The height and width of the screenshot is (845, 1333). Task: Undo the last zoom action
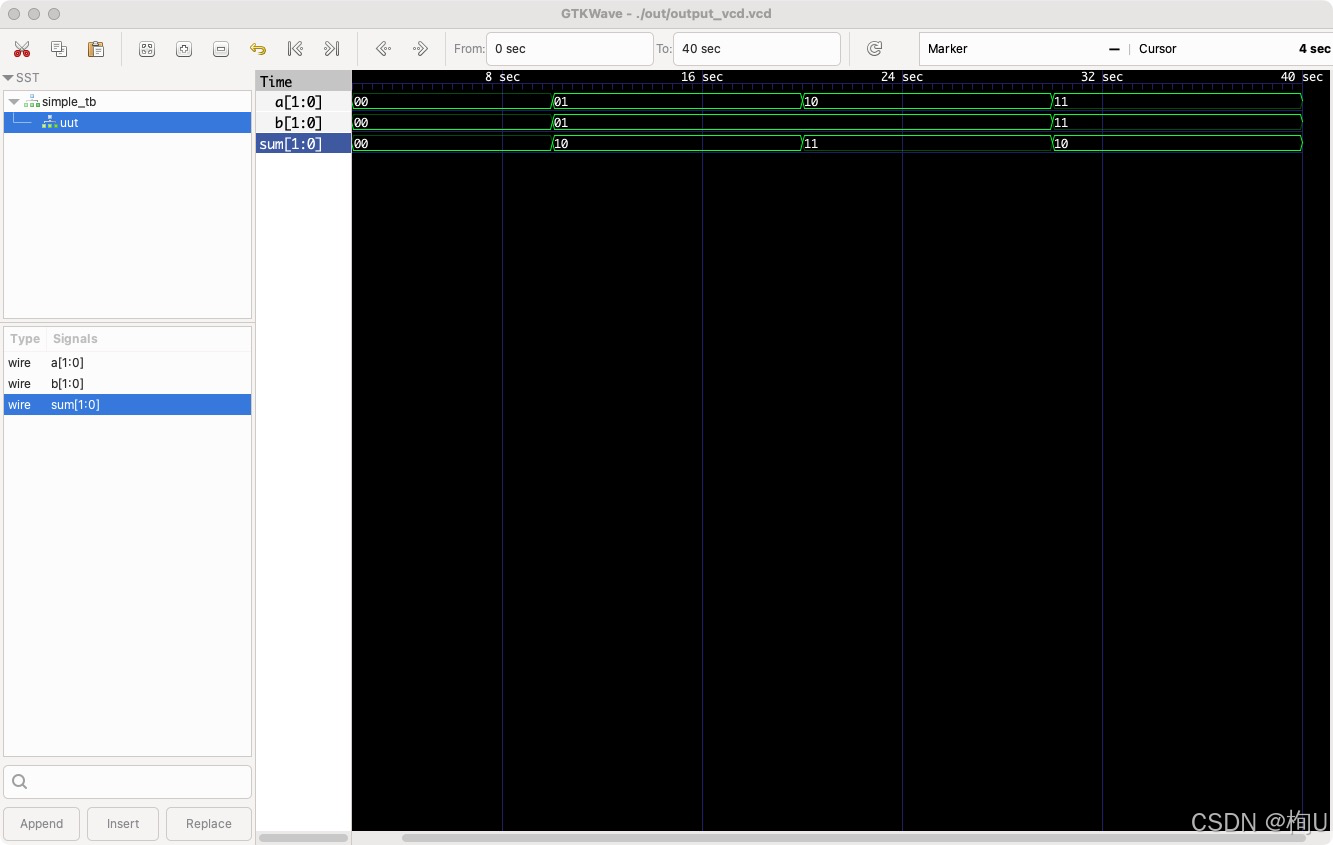pos(257,48)
